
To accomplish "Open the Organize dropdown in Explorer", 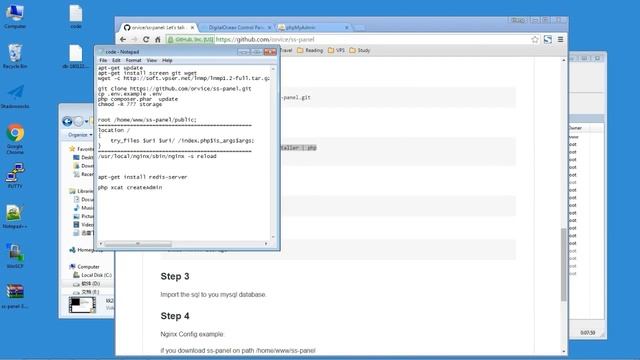I will tap(80, 135).
